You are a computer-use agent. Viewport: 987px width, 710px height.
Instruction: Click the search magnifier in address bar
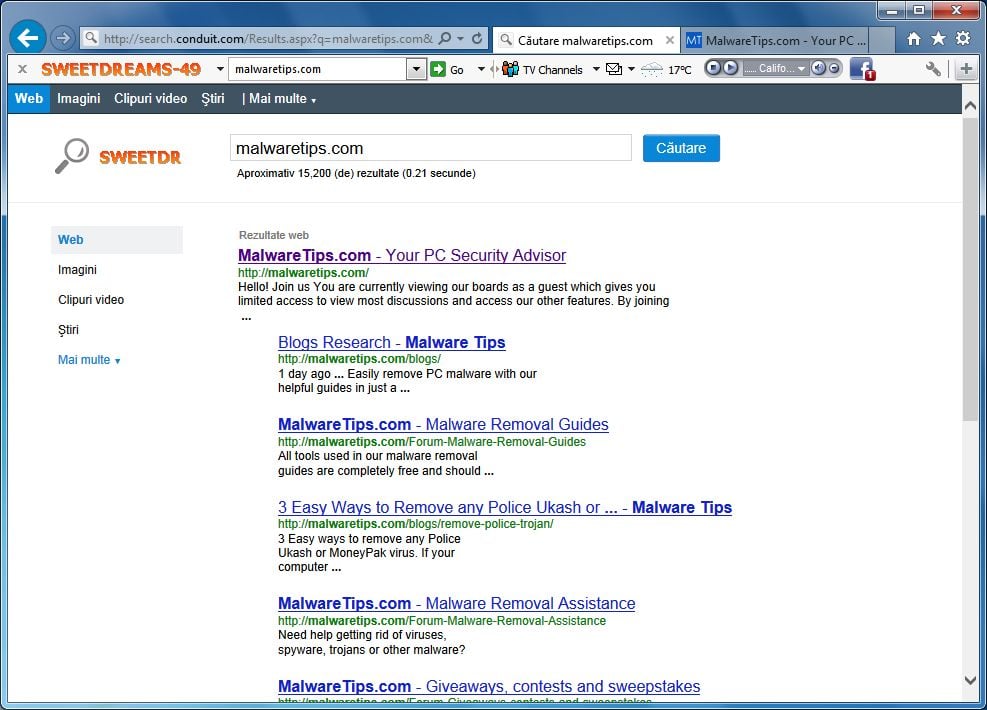(445, 38)
